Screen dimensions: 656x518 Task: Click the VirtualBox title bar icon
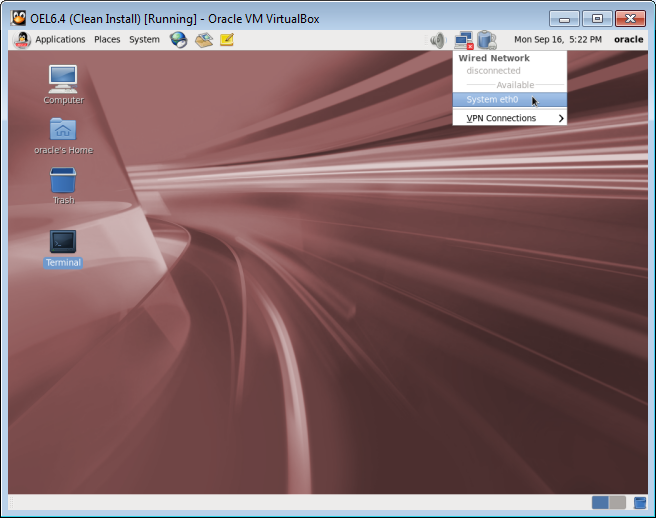click(18, 18)
